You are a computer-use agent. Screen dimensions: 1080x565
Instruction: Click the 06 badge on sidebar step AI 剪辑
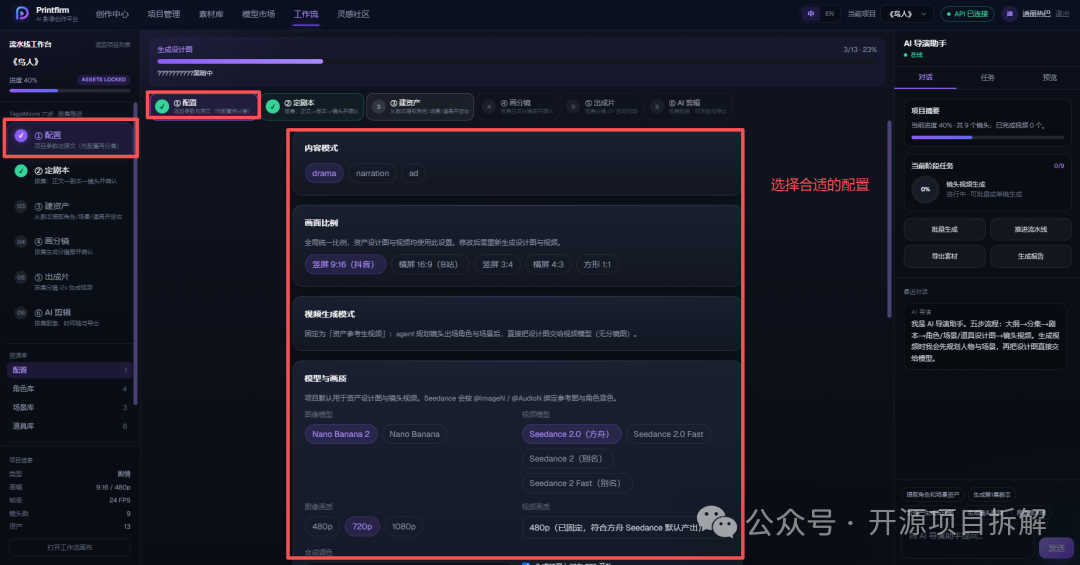tap(21, 313)
